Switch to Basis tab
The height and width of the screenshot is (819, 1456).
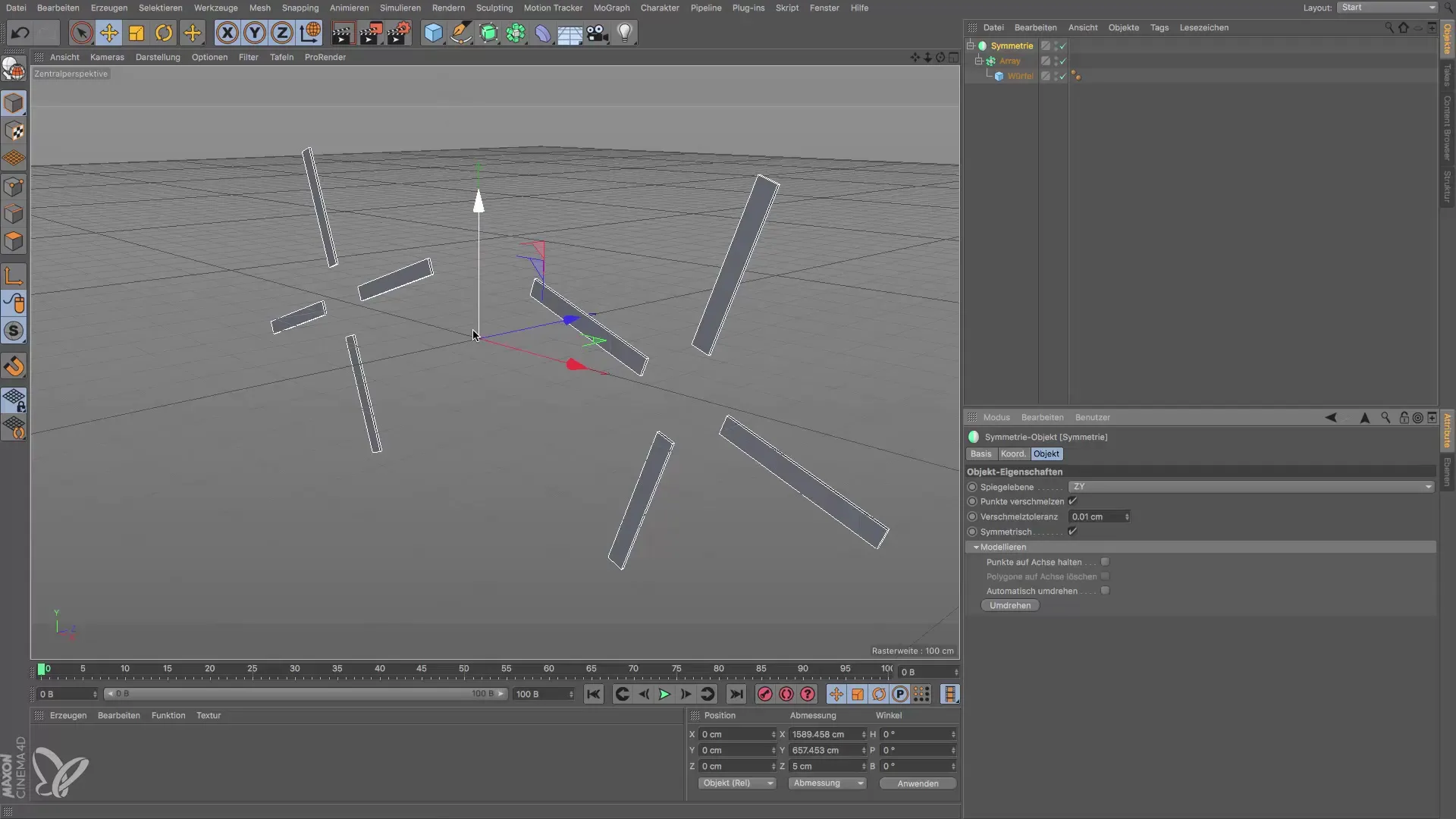(x=981, y=453)
